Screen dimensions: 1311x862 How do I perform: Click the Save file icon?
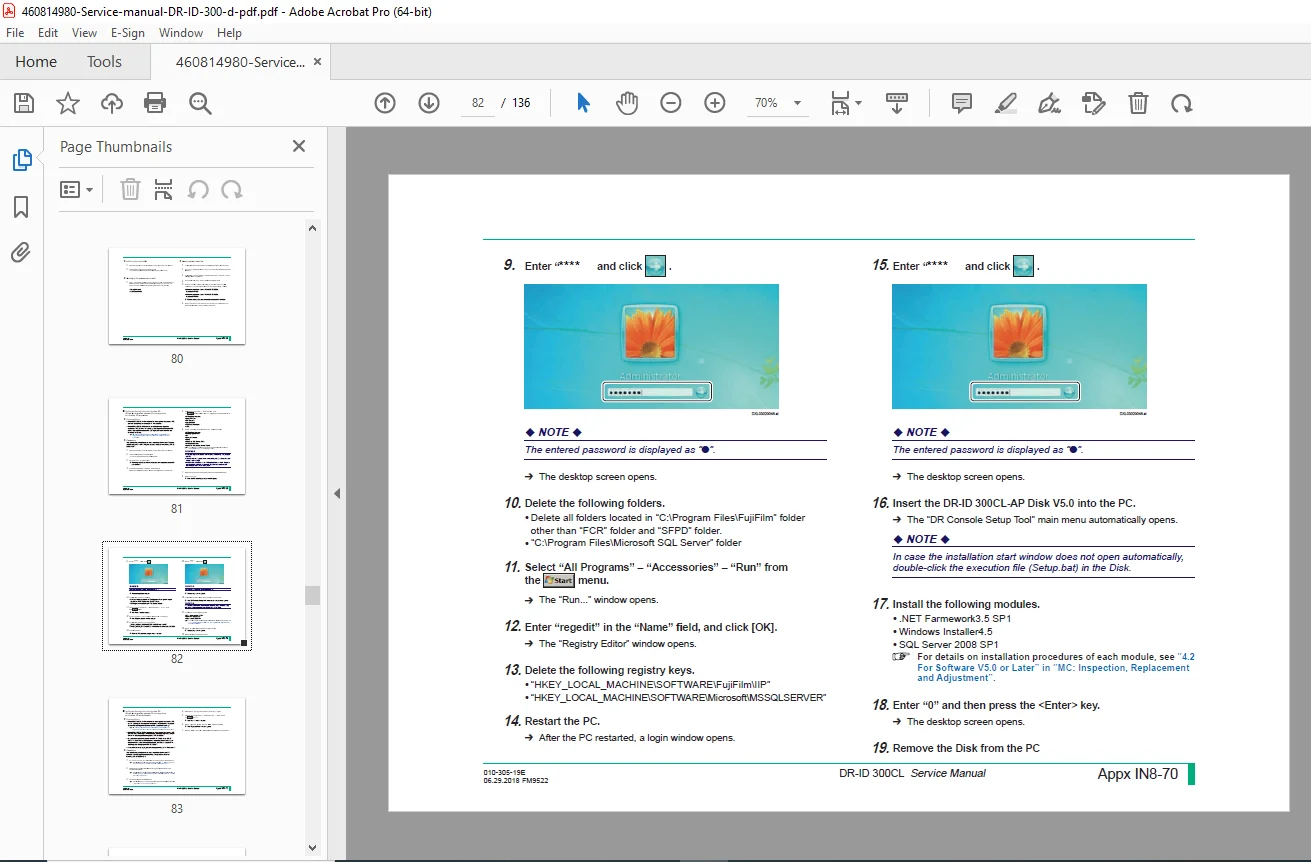click(x=24, y=103)
